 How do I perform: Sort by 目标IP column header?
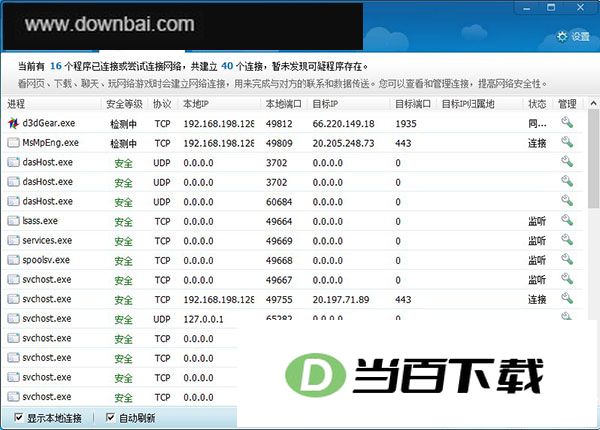[x=325, y=104]
